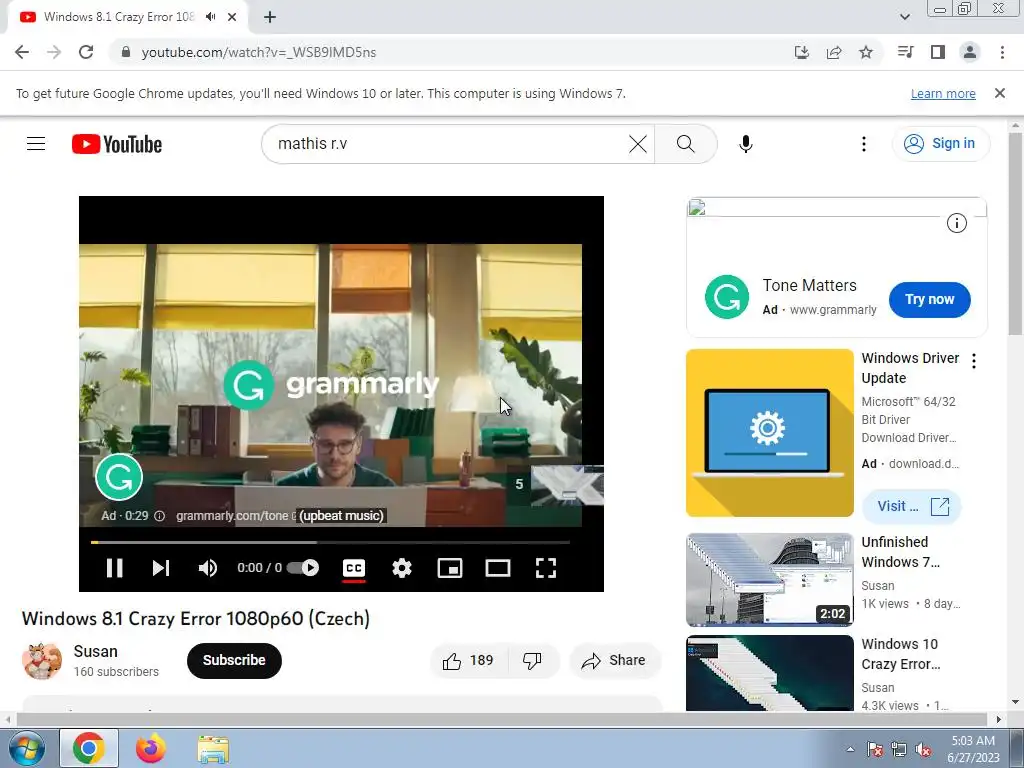This screenshot has width=1024, height=768.
Task: Open Chrome three-dot menu
Action: click(x=1002, y=52)
